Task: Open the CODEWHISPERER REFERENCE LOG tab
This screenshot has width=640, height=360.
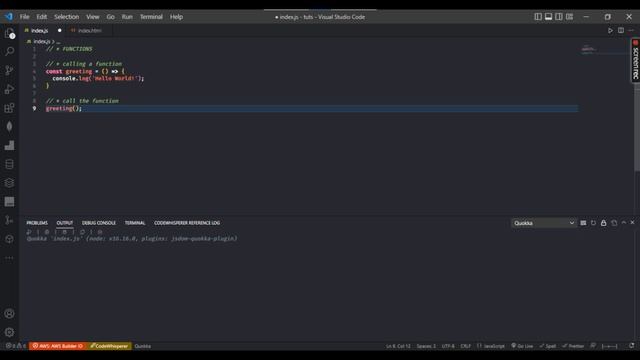Action: click(187, 223)
